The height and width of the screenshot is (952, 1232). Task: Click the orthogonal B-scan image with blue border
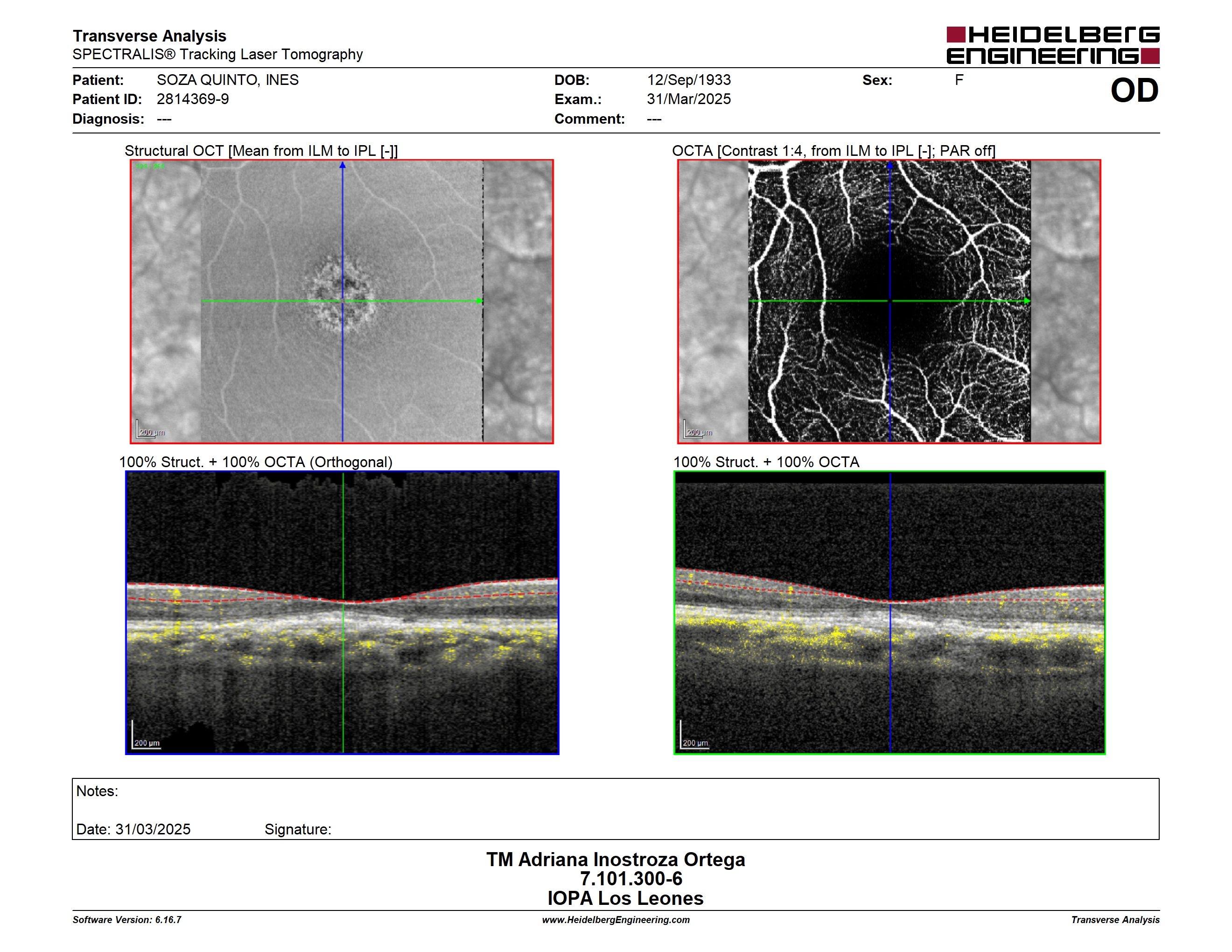pyautogui.click(x=342, y=612)
